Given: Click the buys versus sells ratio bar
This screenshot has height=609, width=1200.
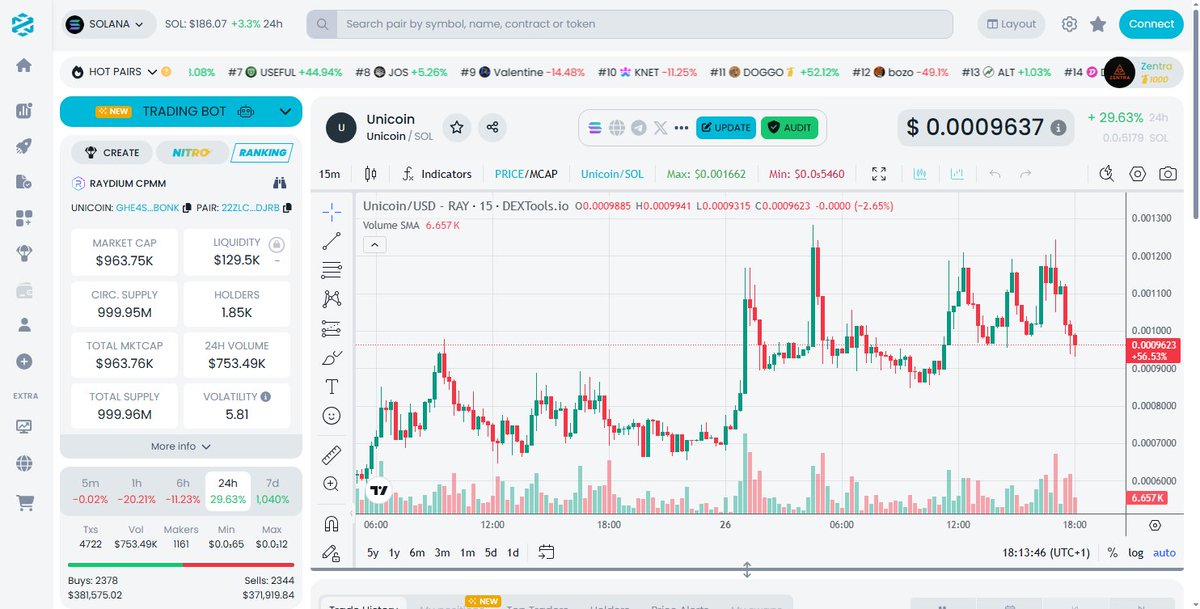Looking at the screenshot, I should click(181, 565).
